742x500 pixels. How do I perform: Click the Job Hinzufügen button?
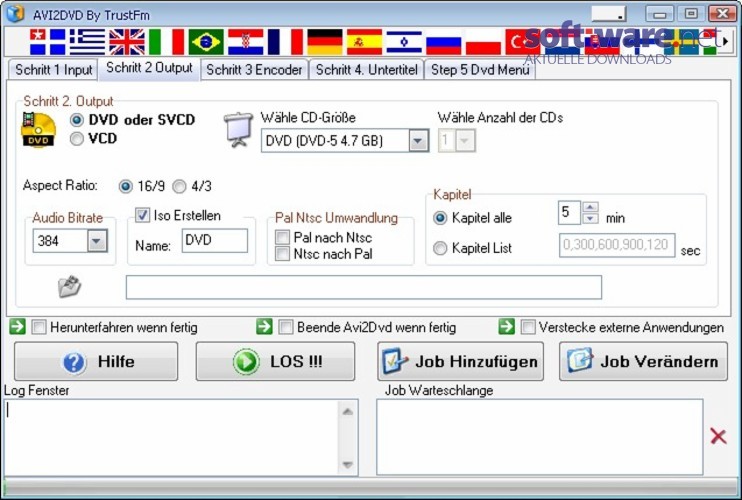460,361
